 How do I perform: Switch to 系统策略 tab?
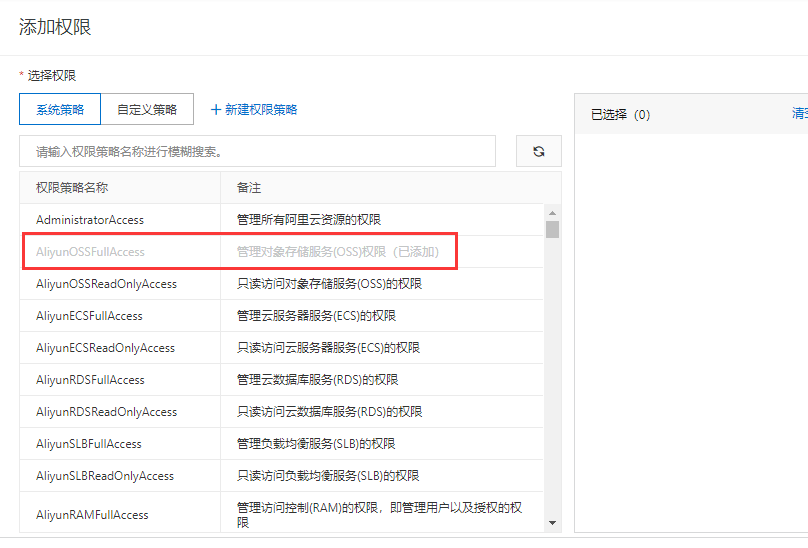coord(60,109)
